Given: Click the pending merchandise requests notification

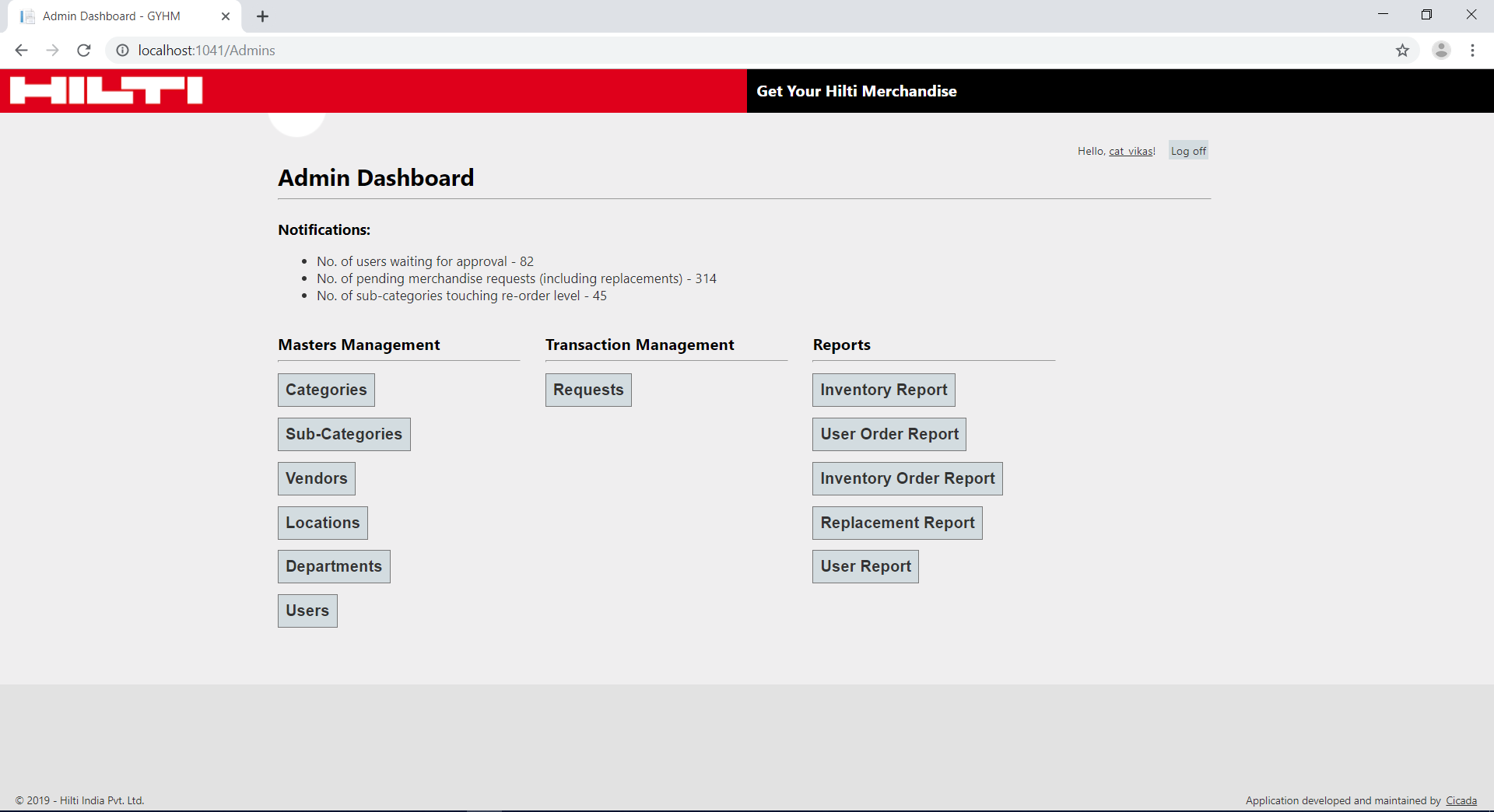Looking at the screenshot, I should point(517,278).
